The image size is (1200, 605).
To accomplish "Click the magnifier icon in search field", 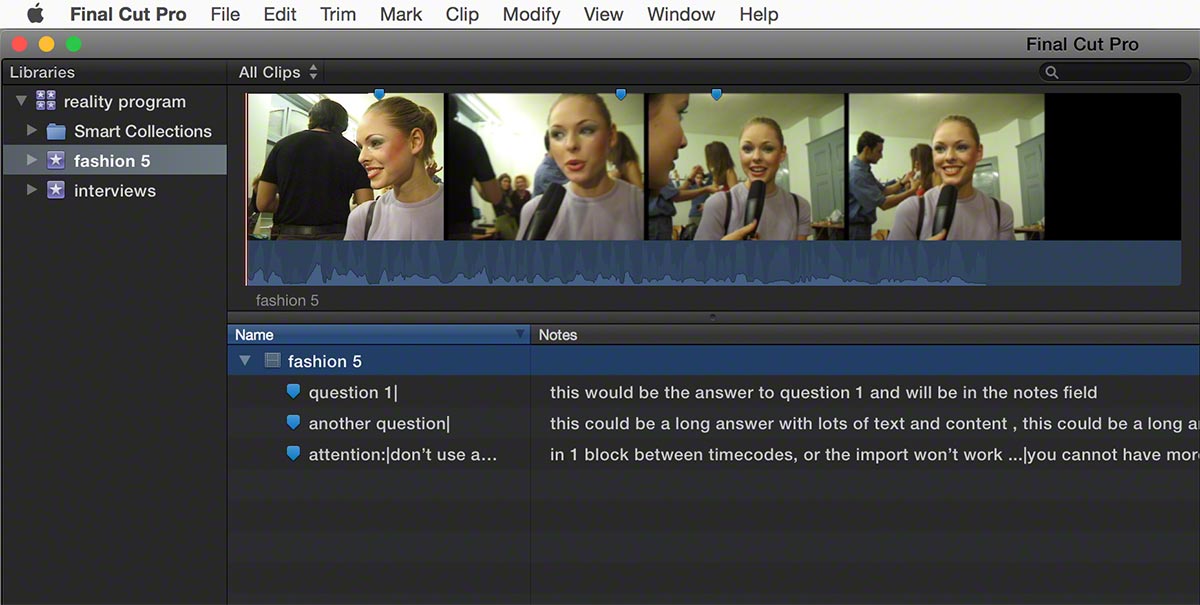I will (1052, 72).
